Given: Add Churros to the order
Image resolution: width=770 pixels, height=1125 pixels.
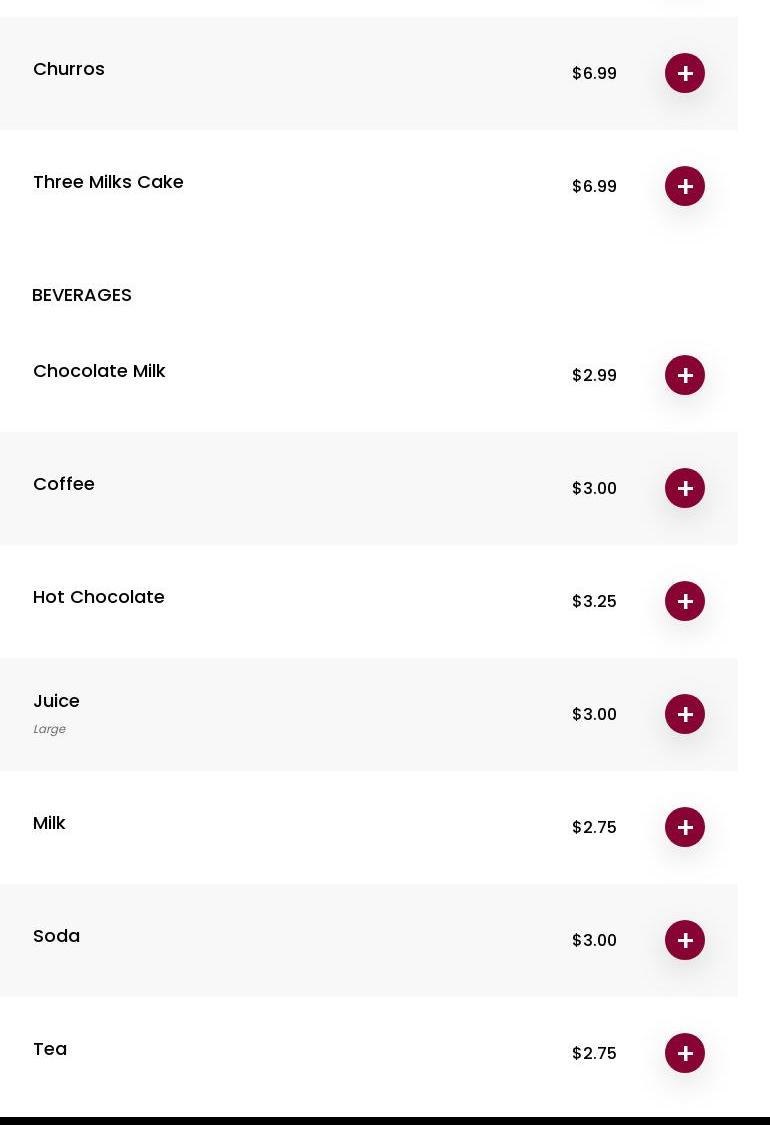Looking at the screenshot, I should 685,73.
